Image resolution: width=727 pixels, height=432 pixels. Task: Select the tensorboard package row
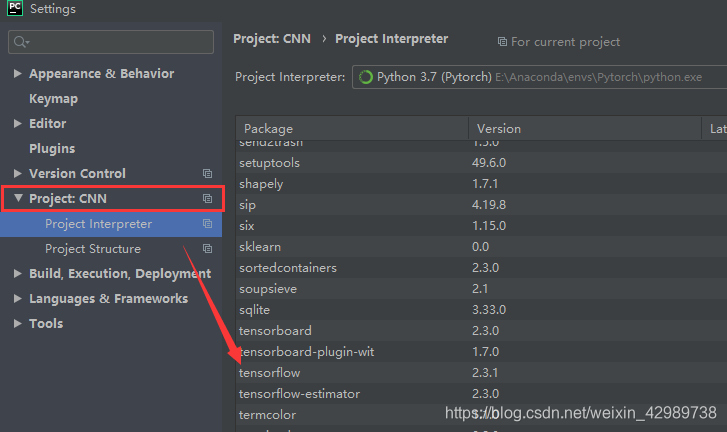pos(481,330)
